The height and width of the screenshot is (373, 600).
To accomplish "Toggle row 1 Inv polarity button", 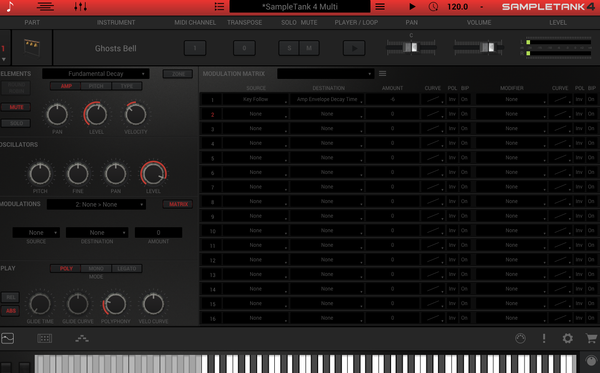I will click(452, 99).
